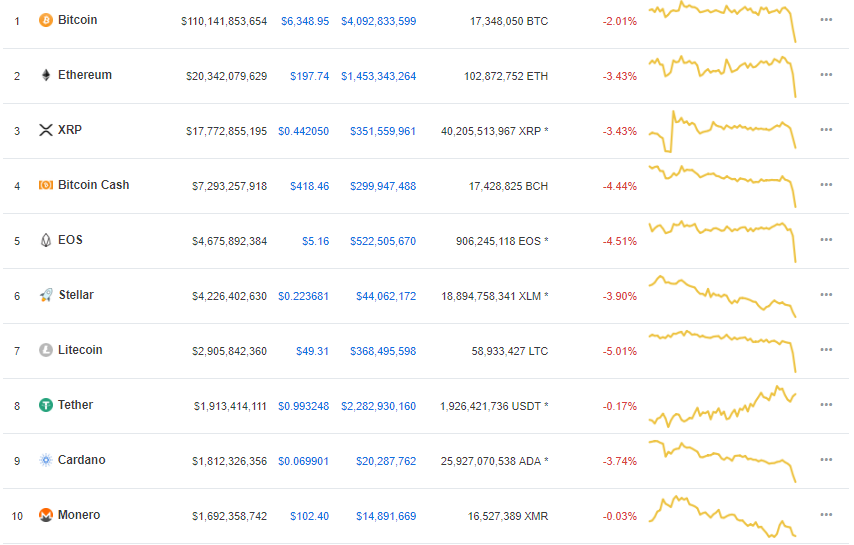Screen dimensions: 854x545
Task: Click the Tether logo icon
Action: pyautogui.click(x=45, y=405)
